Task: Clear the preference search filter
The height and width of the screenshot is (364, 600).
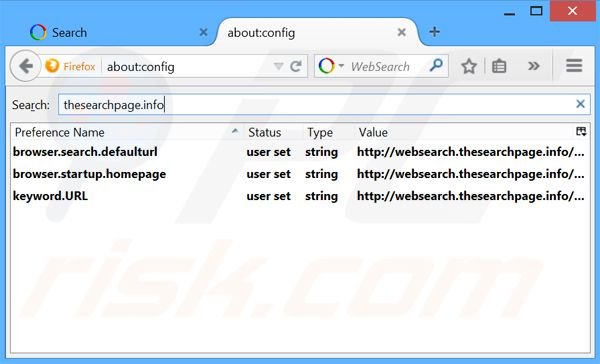Action: click(580, 104)
